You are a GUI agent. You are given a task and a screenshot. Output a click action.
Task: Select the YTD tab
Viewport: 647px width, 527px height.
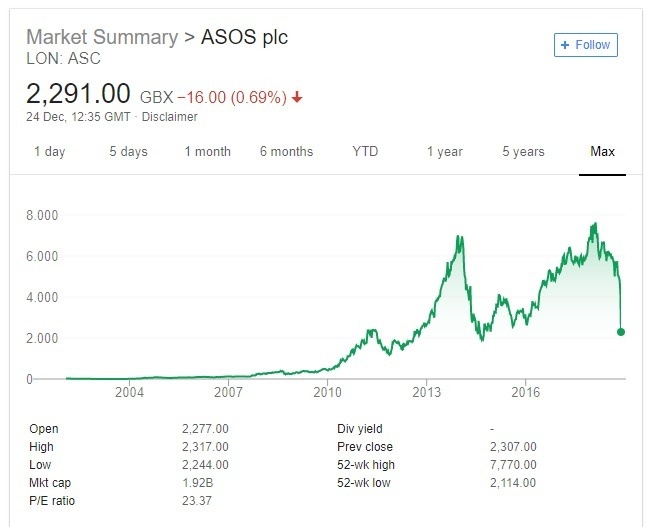point(365,152)
